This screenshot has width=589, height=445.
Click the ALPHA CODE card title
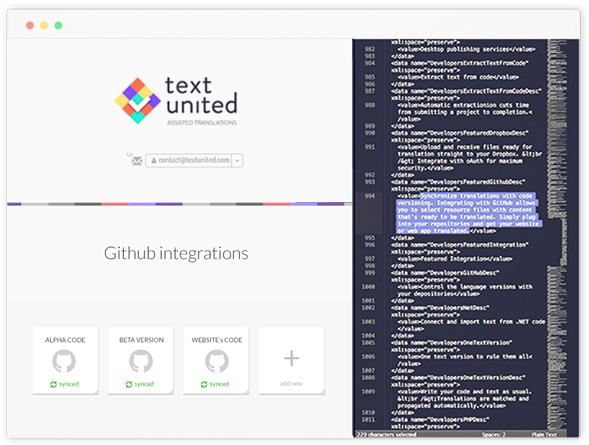click(x=65, y=340)
